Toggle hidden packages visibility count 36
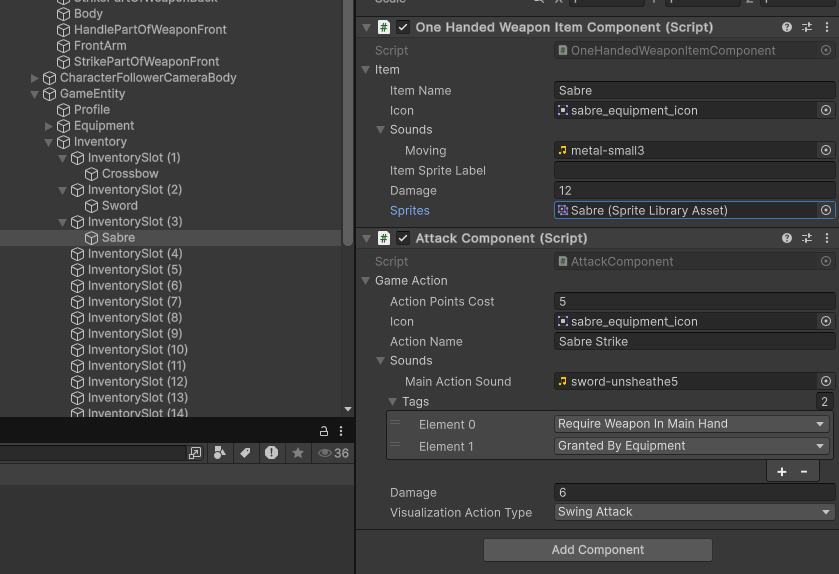 [333, 453]
